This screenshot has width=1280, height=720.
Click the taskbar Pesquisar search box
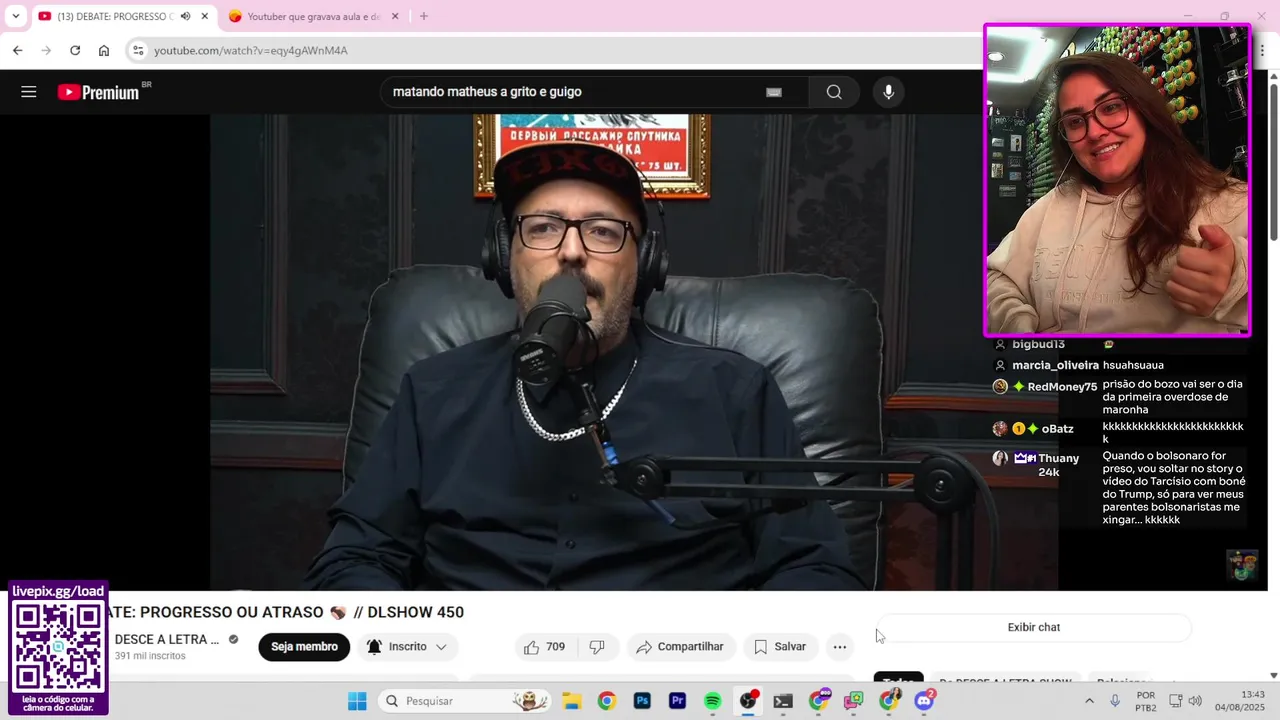[x=466, y=701]
